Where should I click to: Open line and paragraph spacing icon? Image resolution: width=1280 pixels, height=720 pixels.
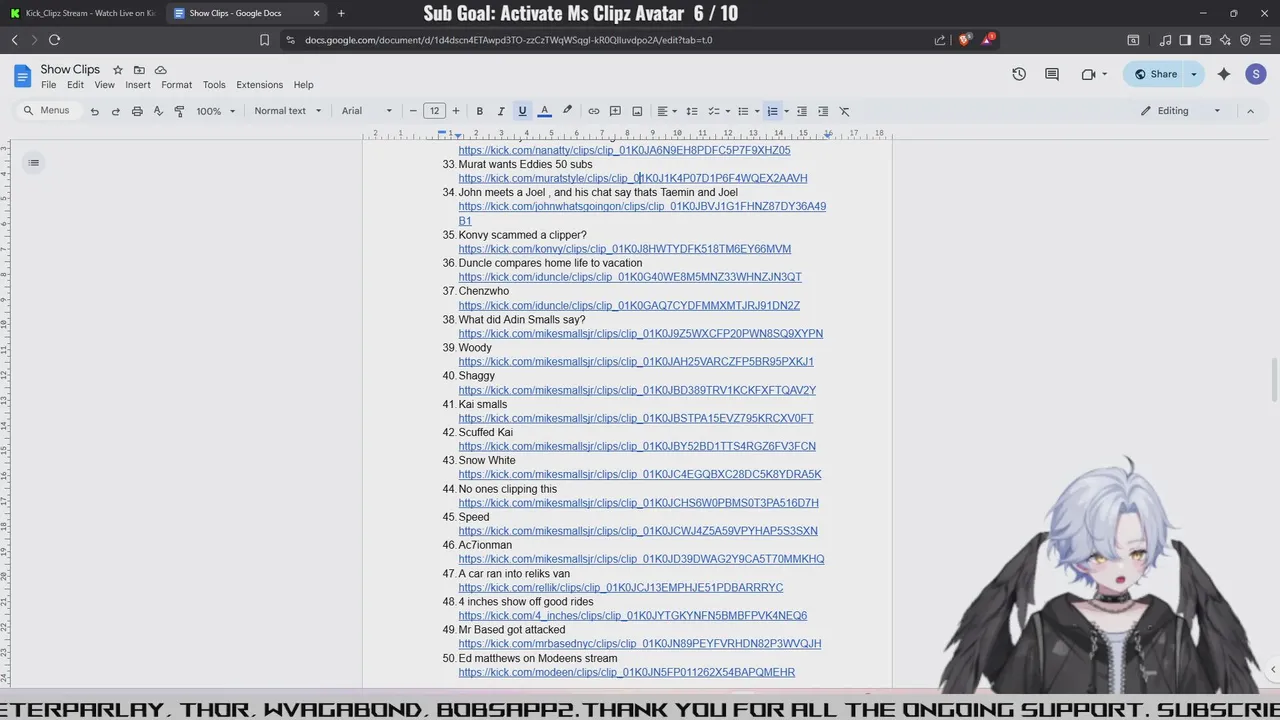[x=691, y=111]
